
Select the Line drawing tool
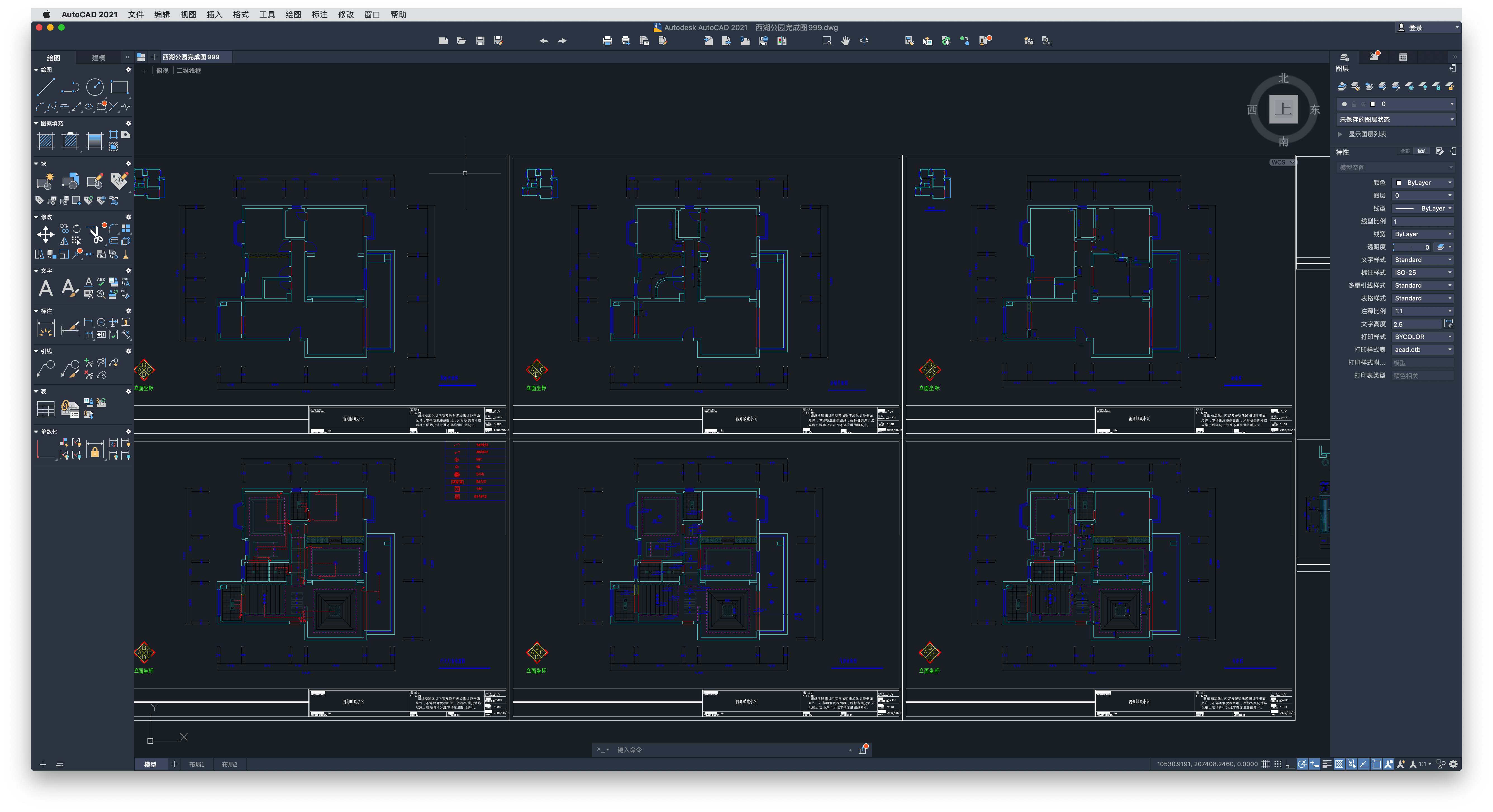click(x=45, y=87)
